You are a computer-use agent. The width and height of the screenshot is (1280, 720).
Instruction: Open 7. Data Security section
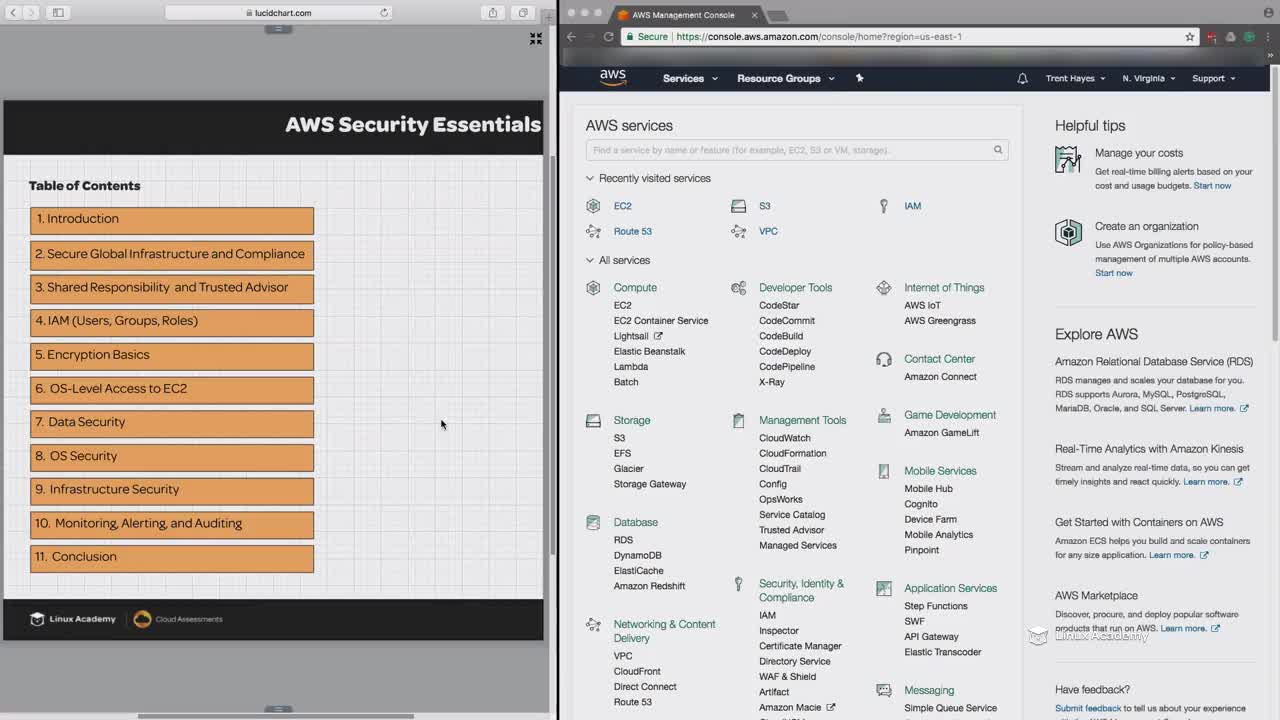point(172,423)
